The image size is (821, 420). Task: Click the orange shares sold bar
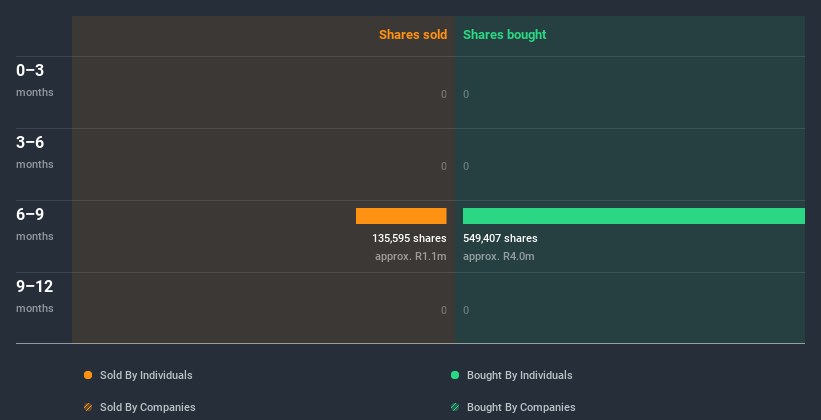point(401,216)
